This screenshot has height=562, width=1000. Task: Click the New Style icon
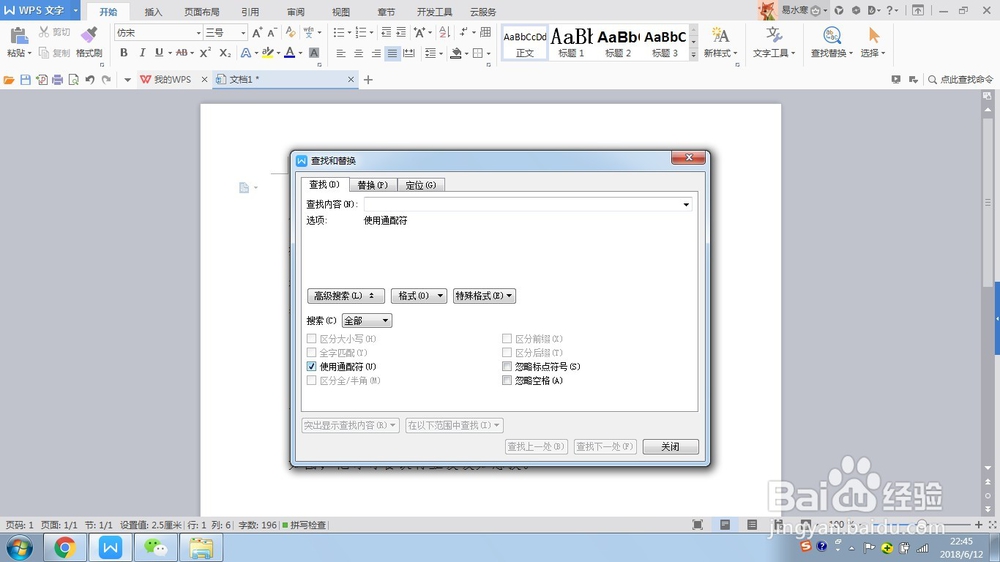[x=720, y=36]
